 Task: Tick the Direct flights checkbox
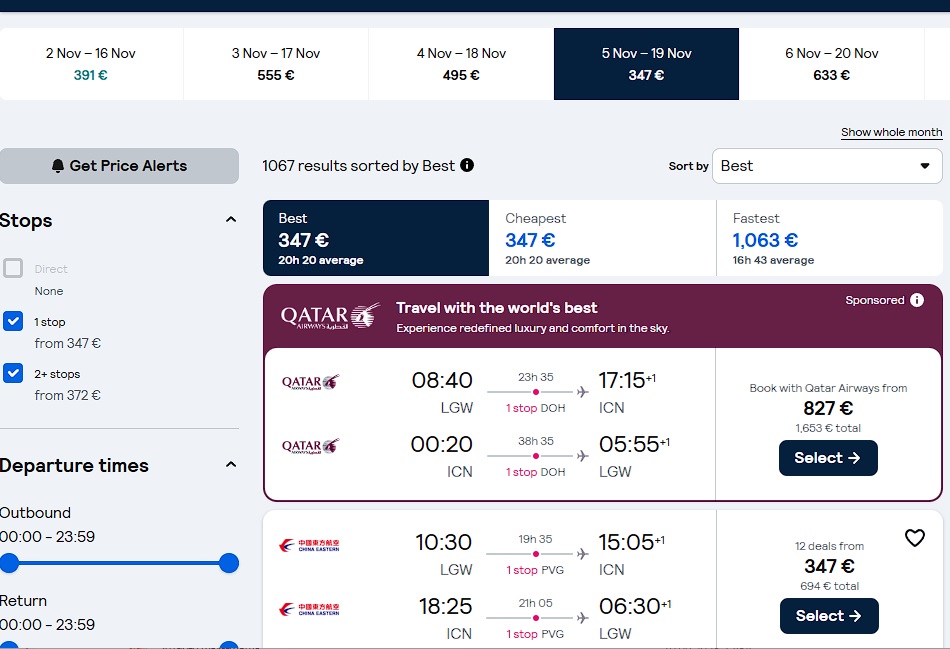click(x=13, y=268)
